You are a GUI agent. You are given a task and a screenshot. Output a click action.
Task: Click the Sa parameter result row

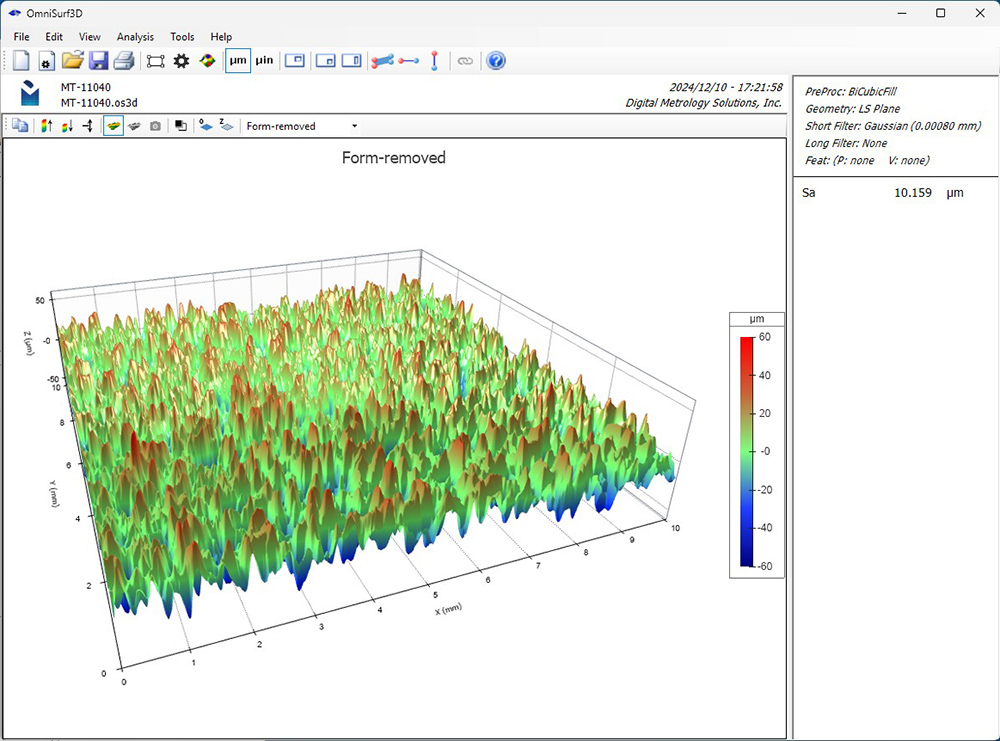pos(882,192)
